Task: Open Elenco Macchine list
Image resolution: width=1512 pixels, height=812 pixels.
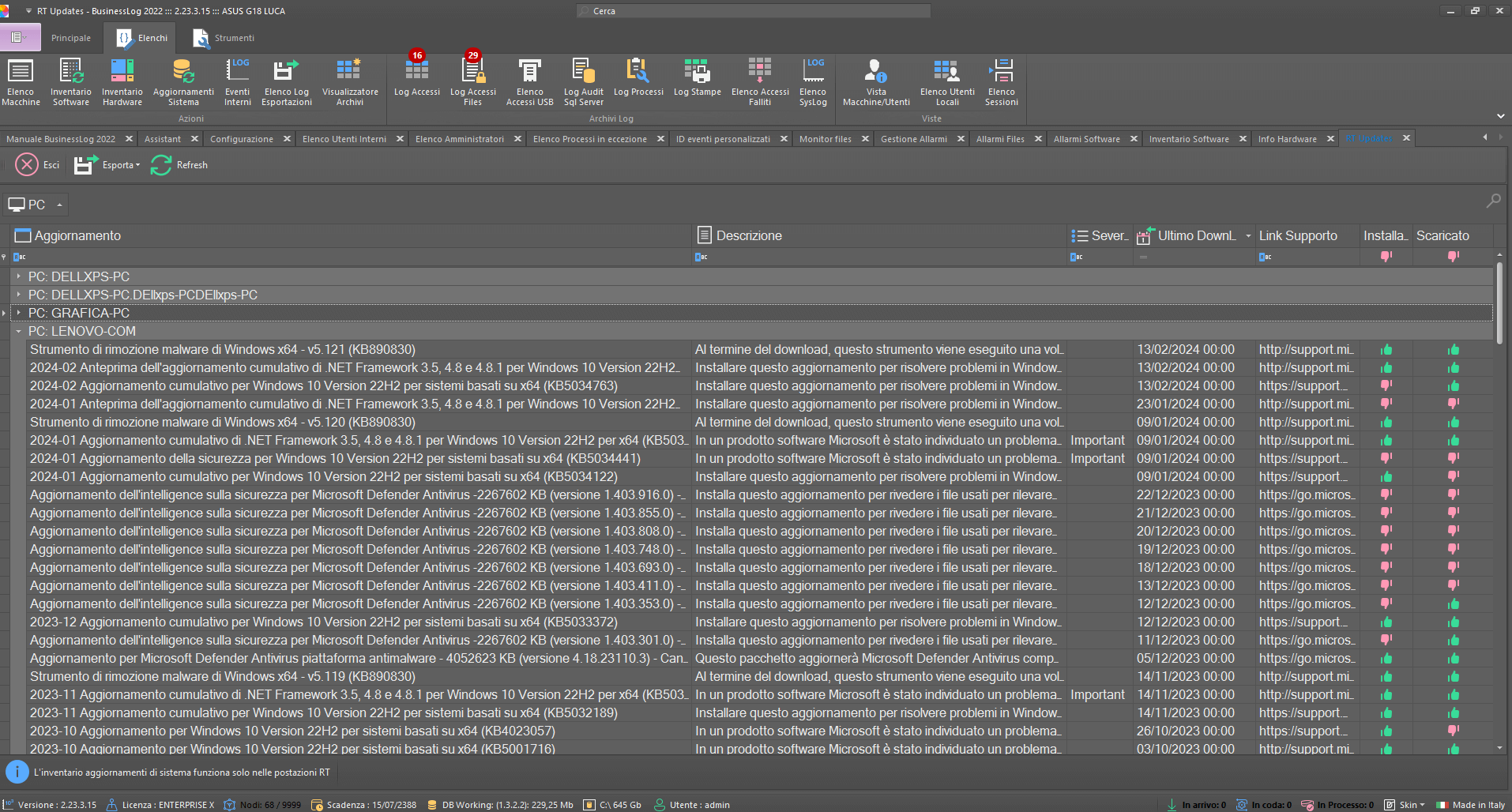Action: click(21, 82)
